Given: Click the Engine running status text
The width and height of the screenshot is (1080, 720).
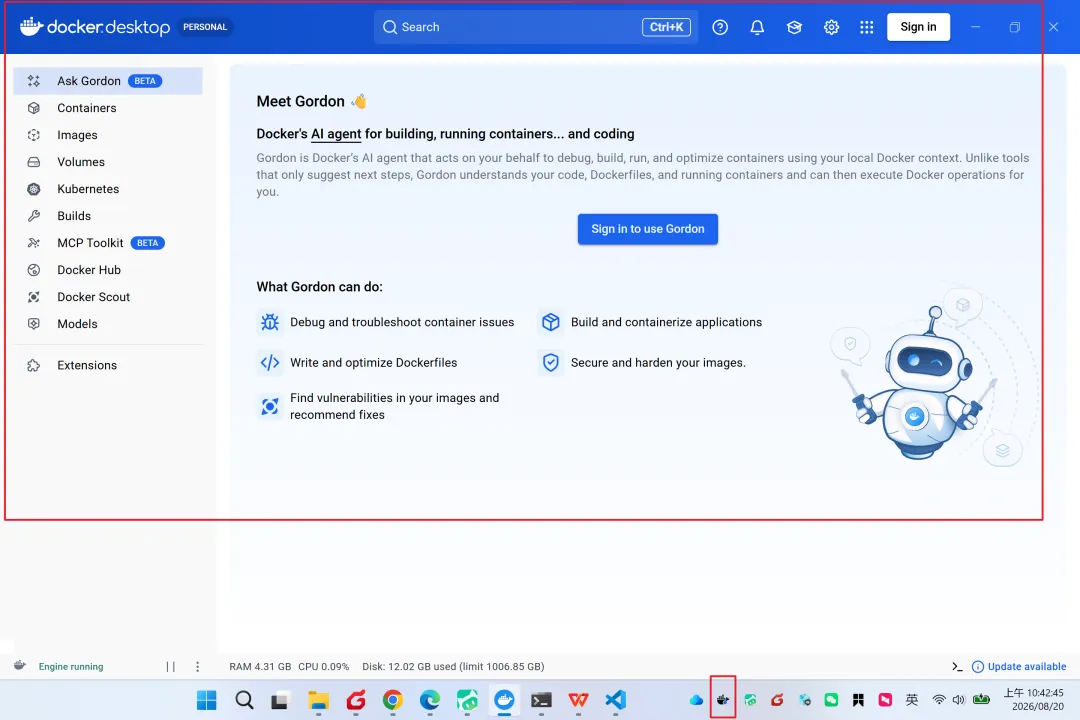Looking at the screenshot, I should coord(71,666).
